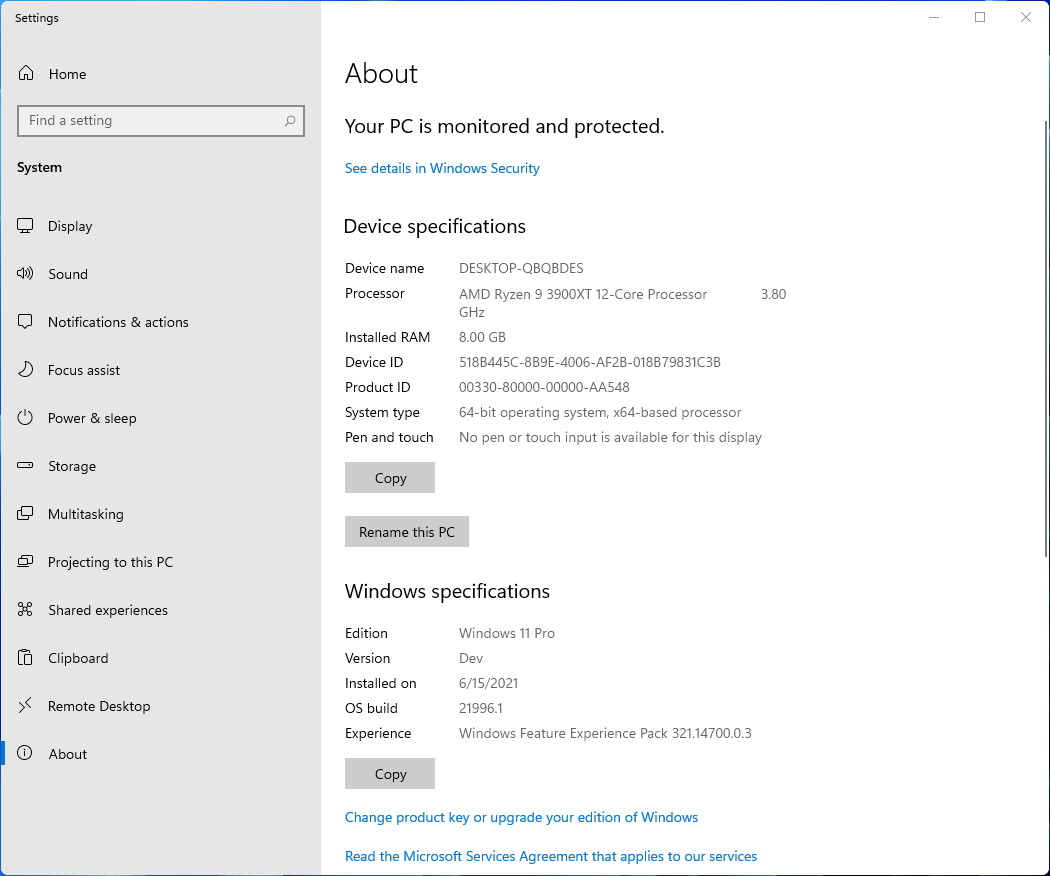The height and width of the screenshot is (876, 1050).
Task: Click the System category heading
Action: point(39,167)
